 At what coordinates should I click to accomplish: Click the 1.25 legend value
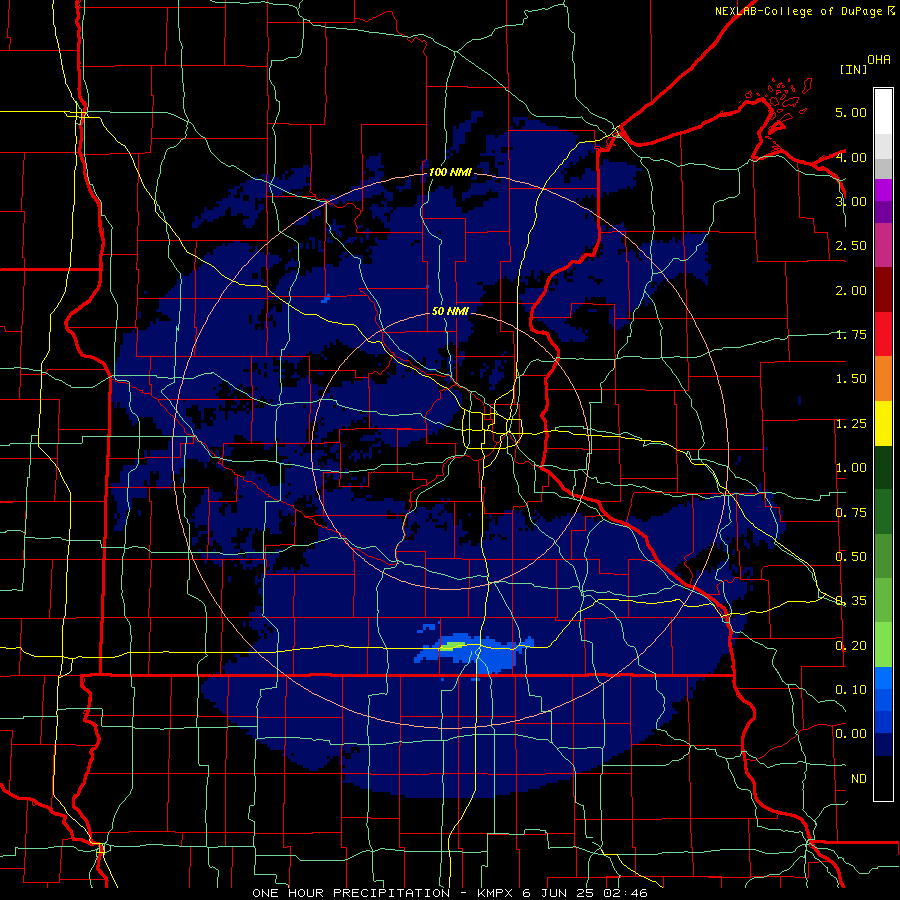(851, 424)
